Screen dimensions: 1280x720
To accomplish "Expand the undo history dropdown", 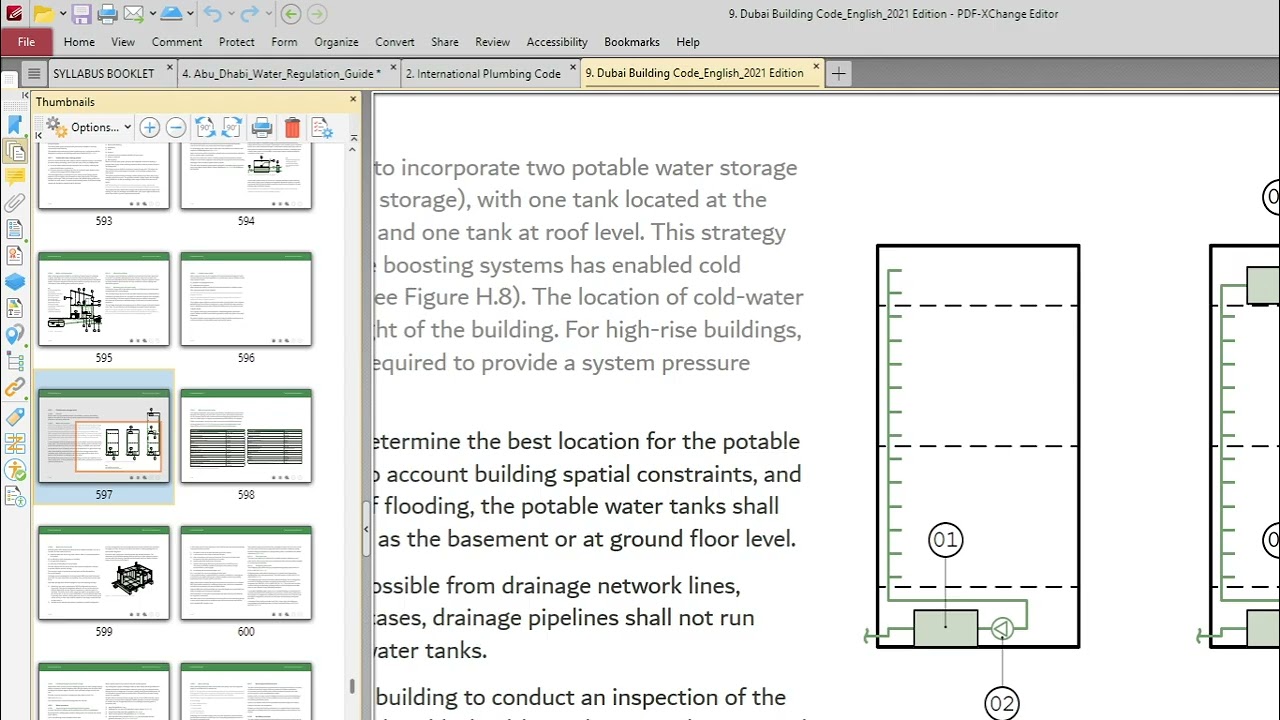I will click(230, 14).
